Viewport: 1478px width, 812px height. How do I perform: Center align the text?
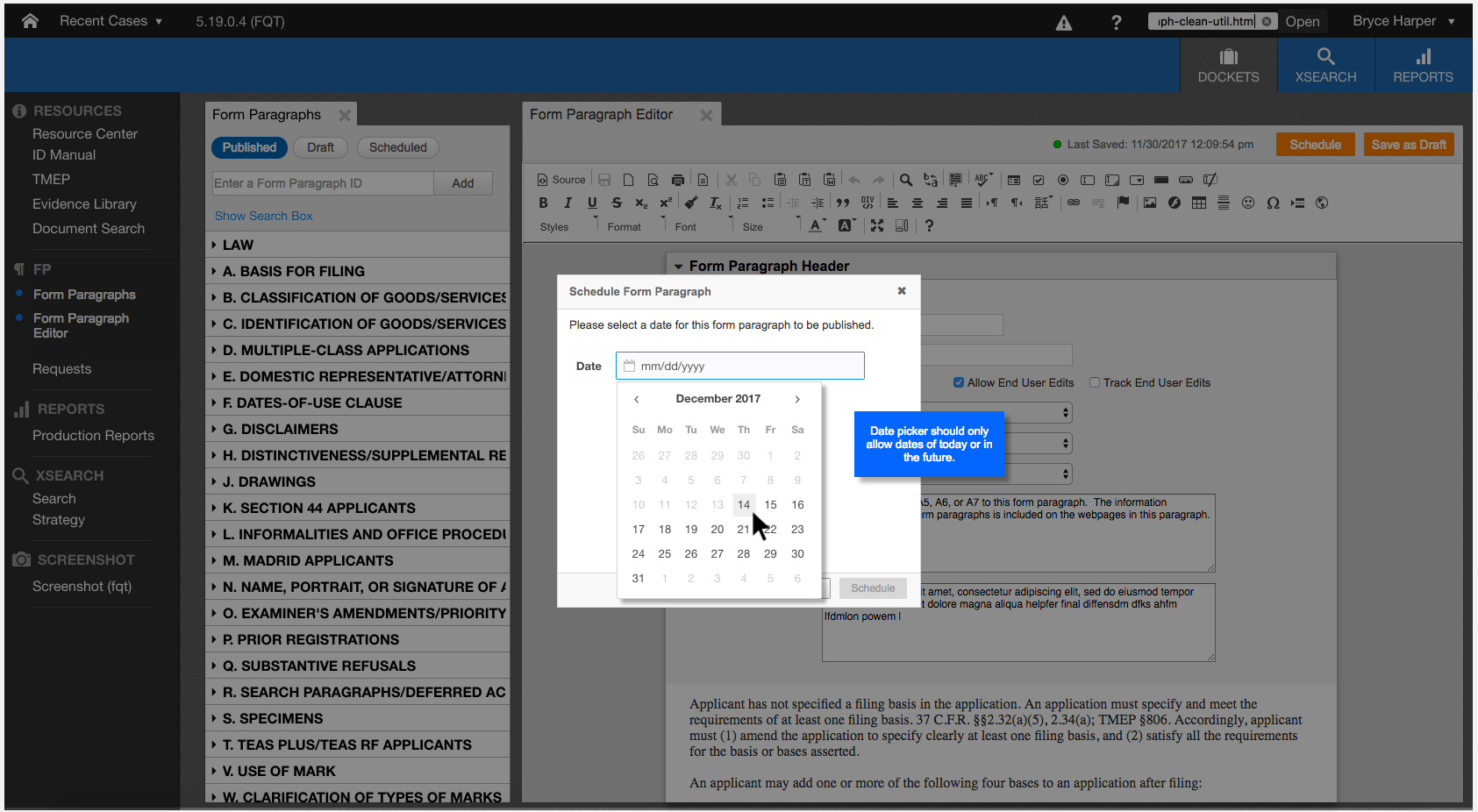tap(917, 203)
